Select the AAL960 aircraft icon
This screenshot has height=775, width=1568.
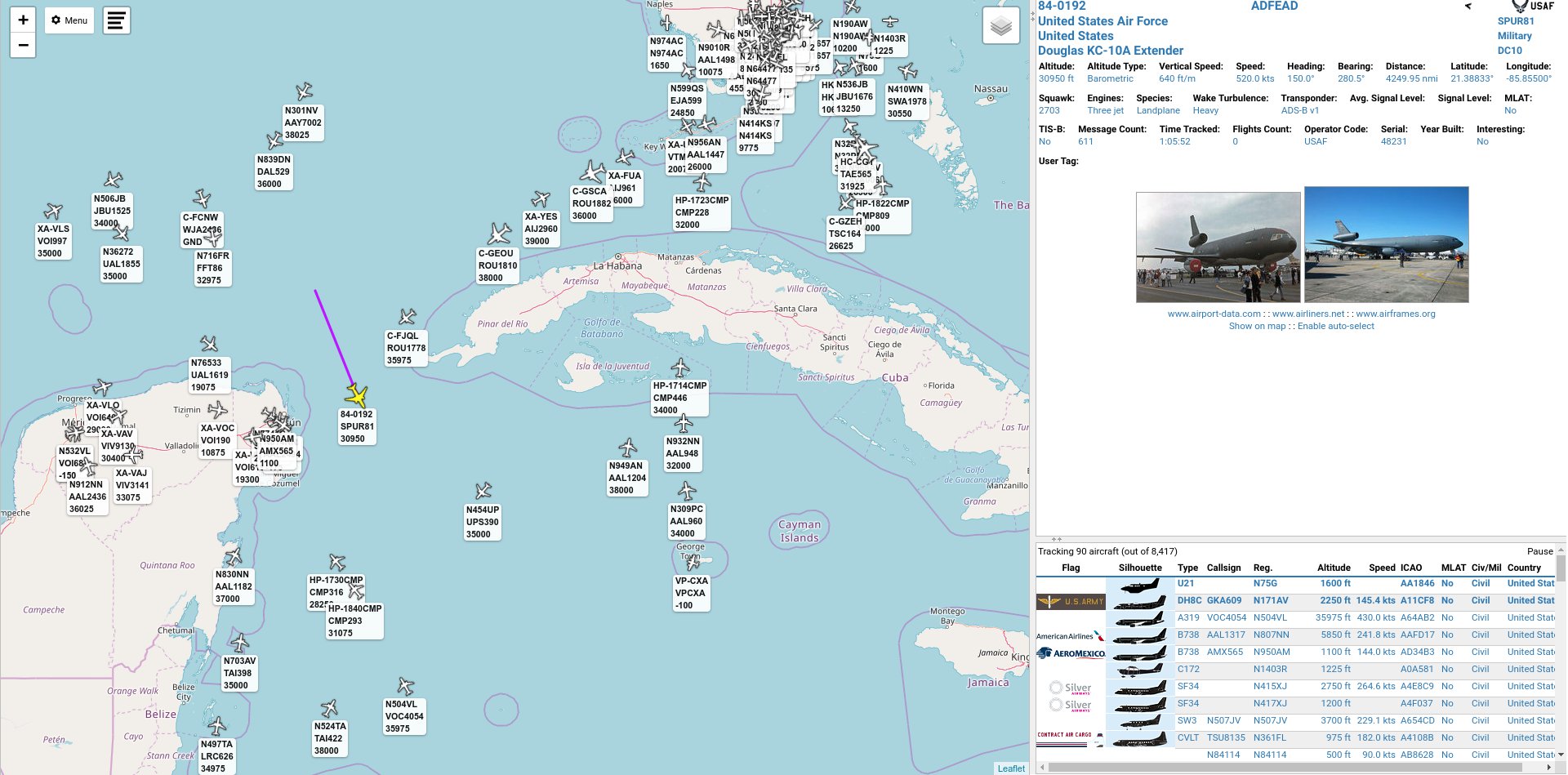(687, 491)
